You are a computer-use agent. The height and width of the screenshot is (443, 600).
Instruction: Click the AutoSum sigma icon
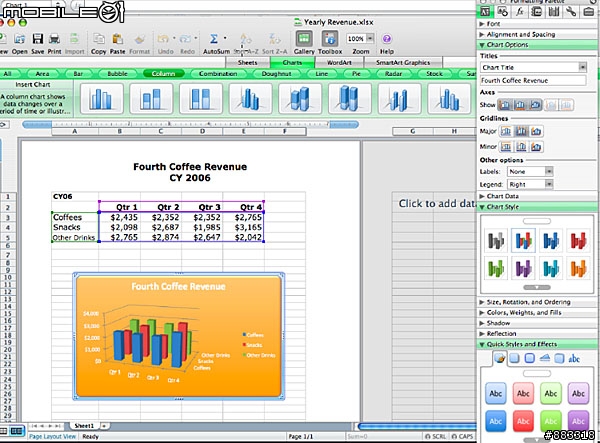pos(214,39)
